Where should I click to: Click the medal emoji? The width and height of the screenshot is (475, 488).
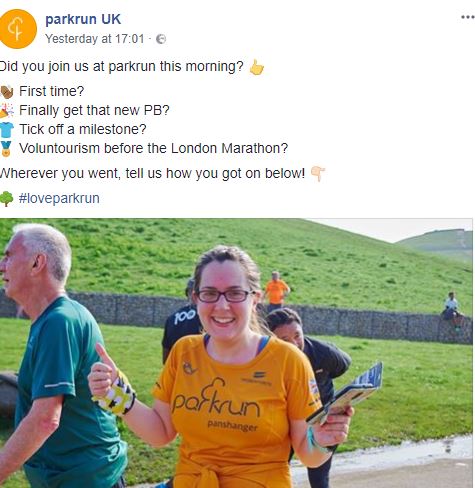pyautogui.click(x=6, y=149)
